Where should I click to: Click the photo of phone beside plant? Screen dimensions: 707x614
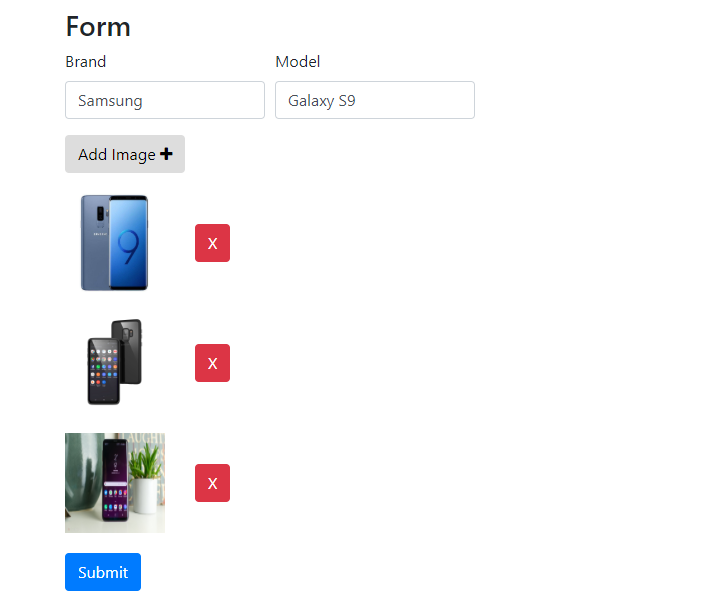115,482
